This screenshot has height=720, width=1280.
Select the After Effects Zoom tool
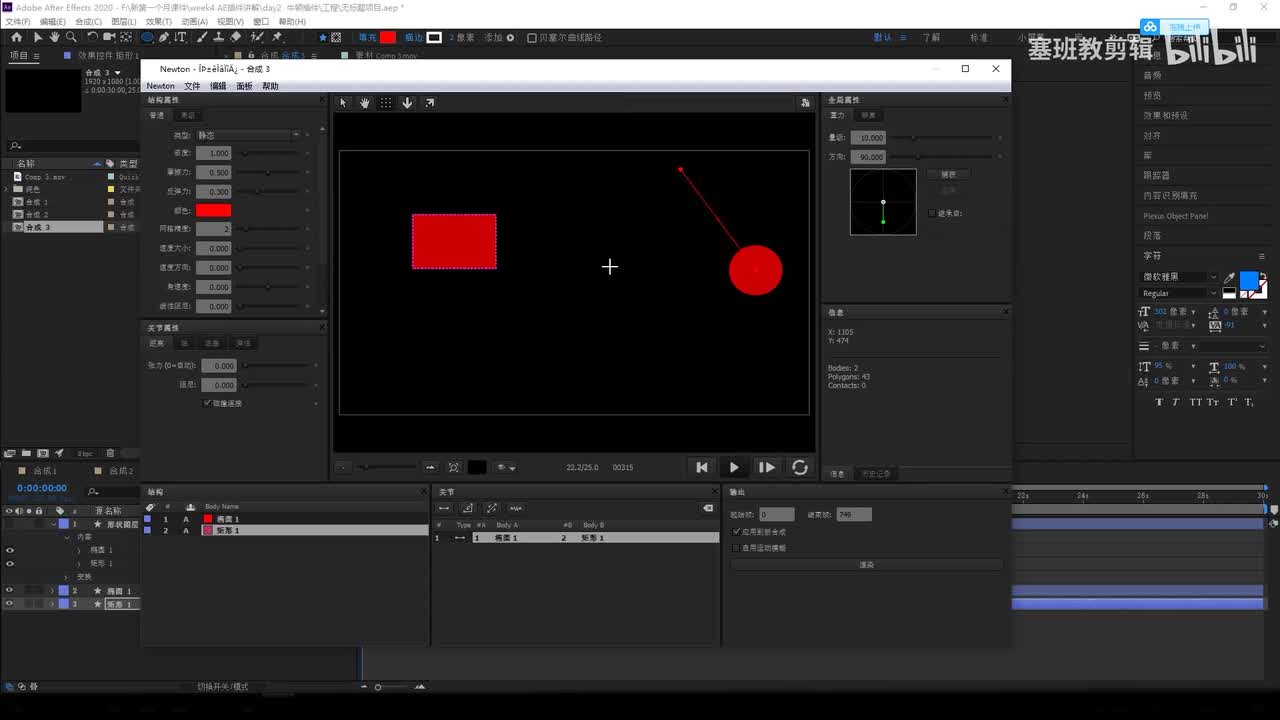71,37
